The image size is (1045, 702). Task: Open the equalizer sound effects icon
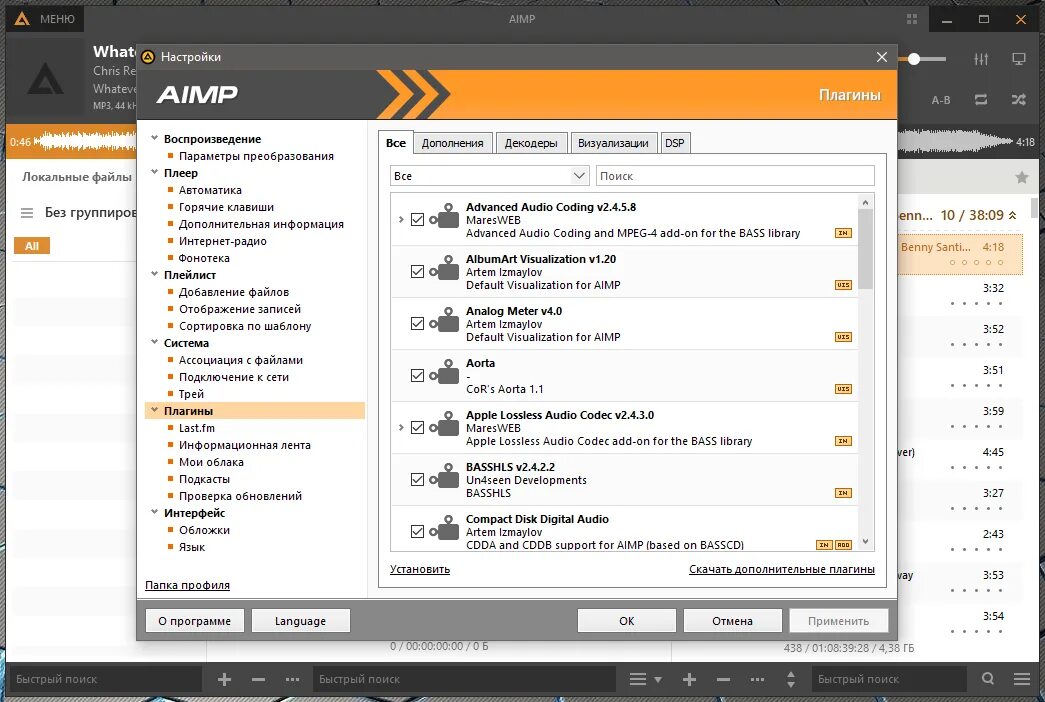click(980, 59)
